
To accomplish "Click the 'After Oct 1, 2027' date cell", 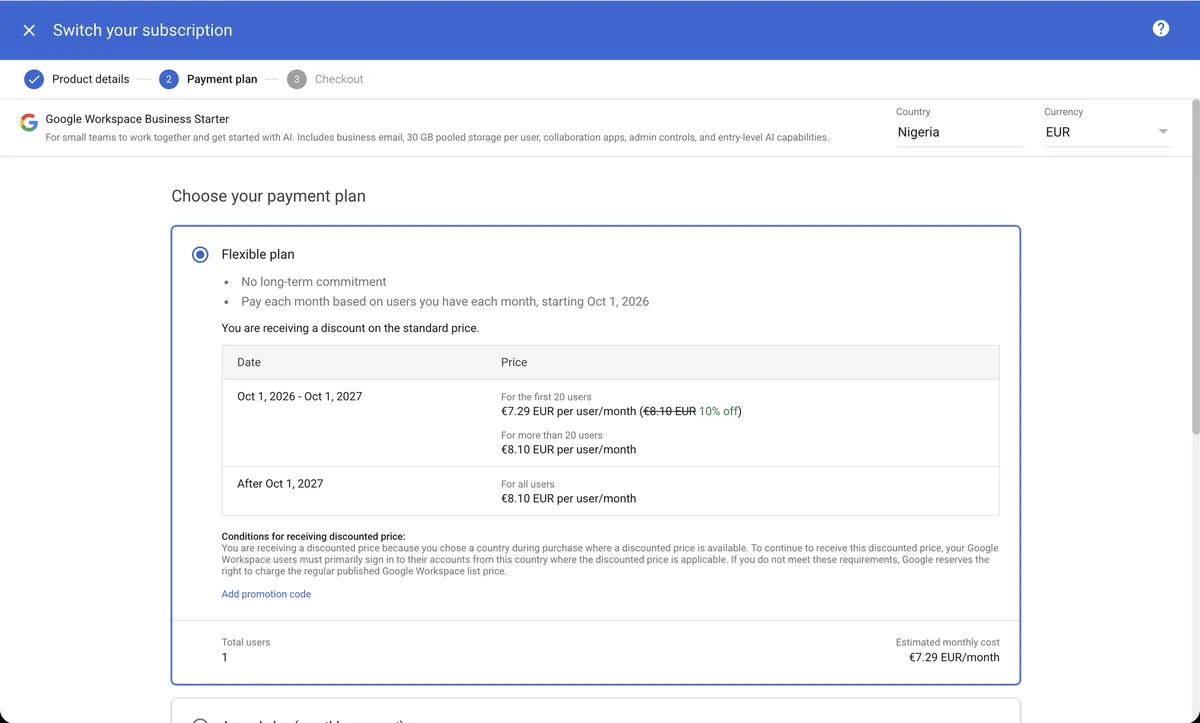I will click(280, 483).
